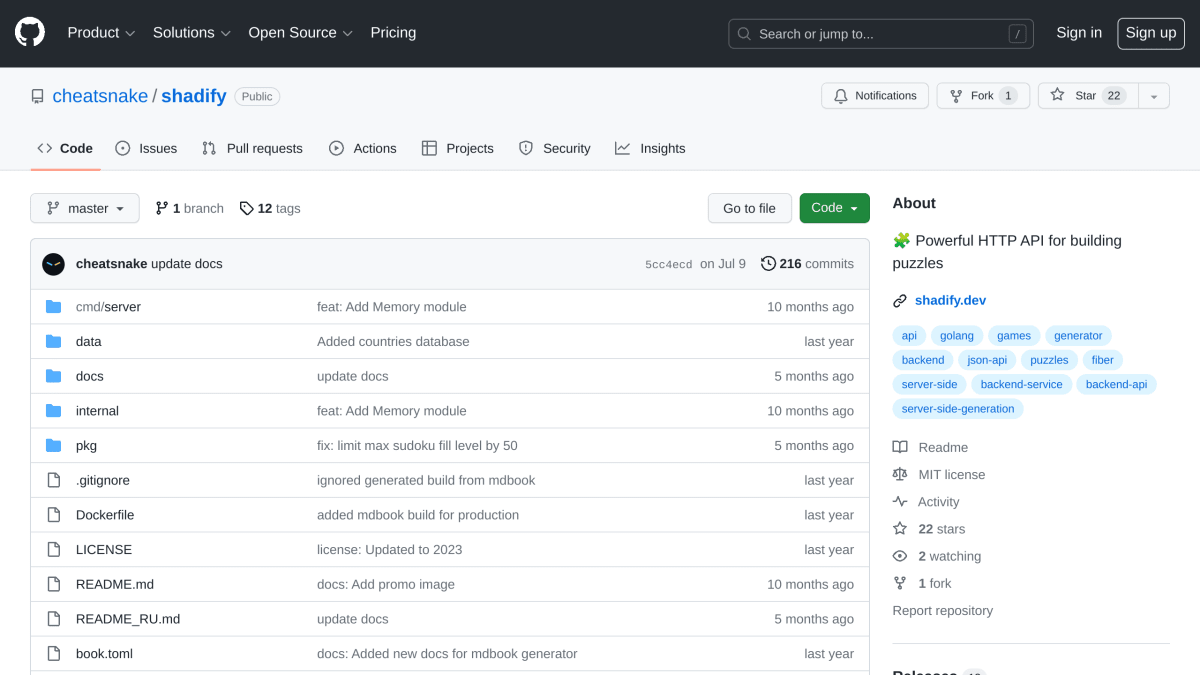Click the Report repository link
This screenshot has height=675, width=1200.
(943, 611)
